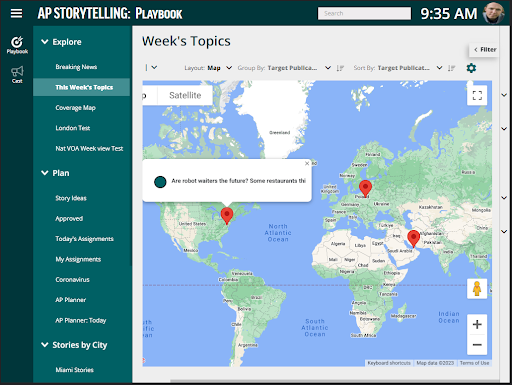Toggle Sort By sort direction icon
This screenshot has width=512, height=385.
[451, 68]
